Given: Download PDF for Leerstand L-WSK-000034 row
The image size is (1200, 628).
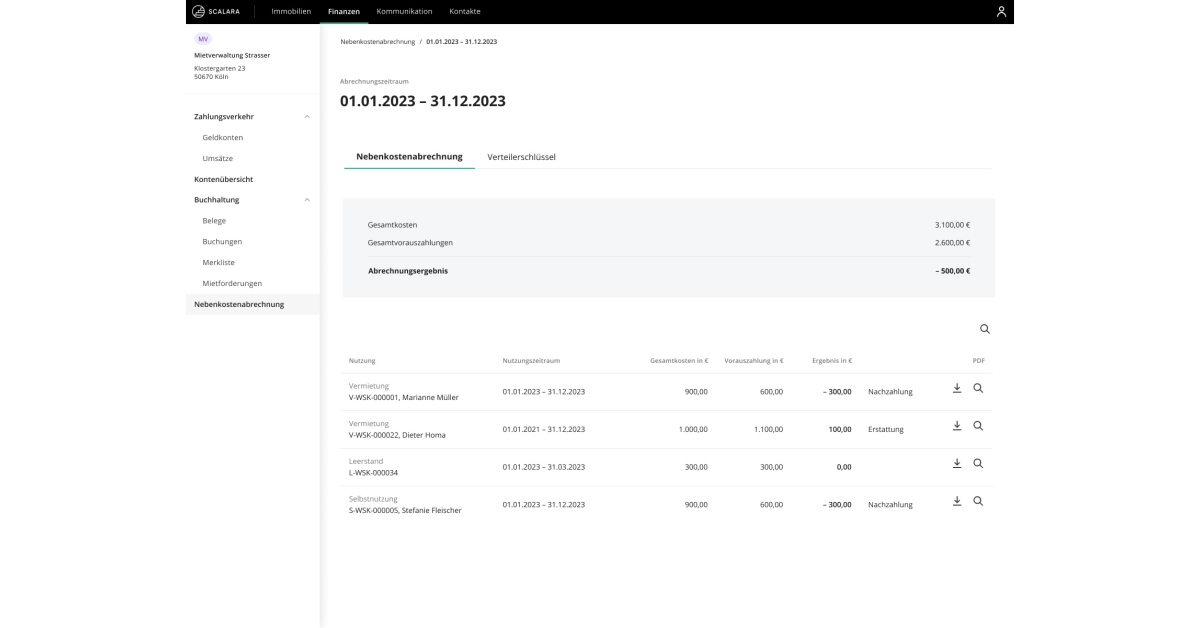Looking at the screenshot, I should (x=957, y=463).
